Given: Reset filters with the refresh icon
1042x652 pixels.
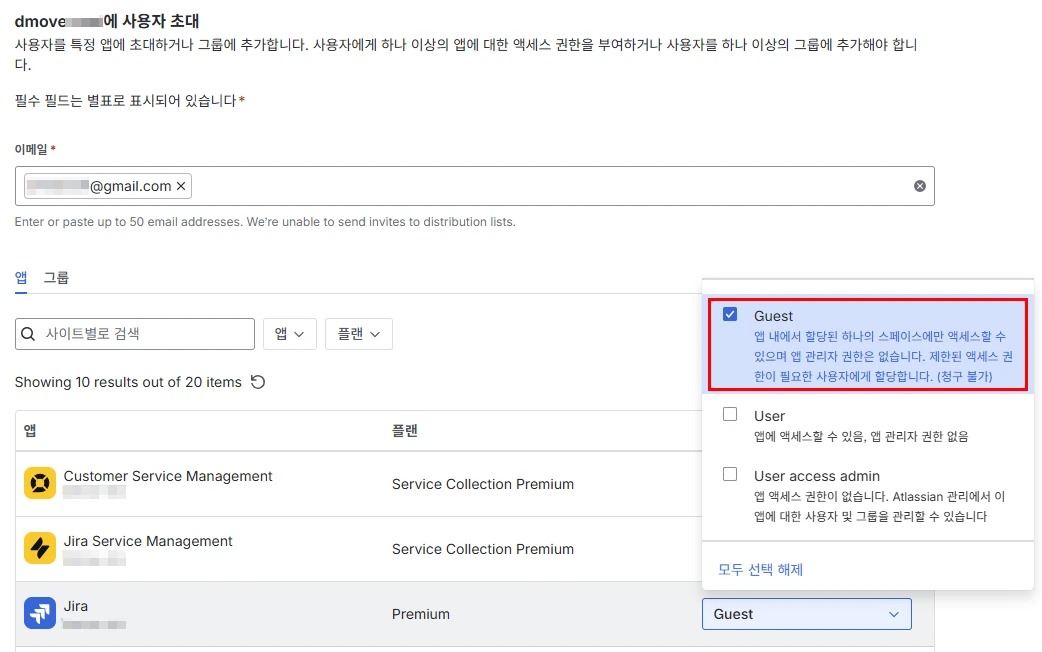Looking at the screenshot, I should 258,382.
